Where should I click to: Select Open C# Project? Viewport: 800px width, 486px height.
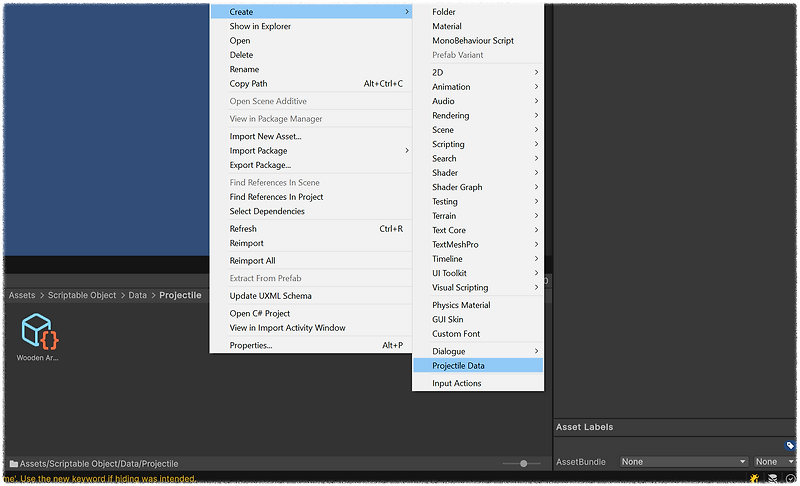tap(311, 313)
